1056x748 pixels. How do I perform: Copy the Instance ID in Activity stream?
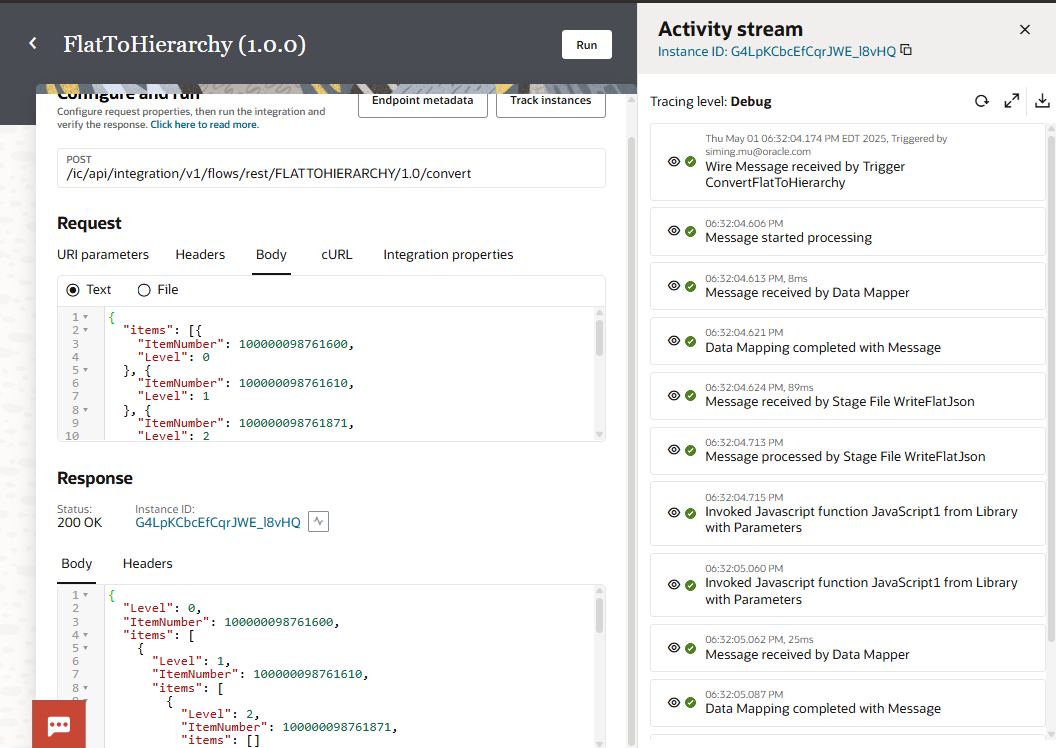tap(906, 50)
